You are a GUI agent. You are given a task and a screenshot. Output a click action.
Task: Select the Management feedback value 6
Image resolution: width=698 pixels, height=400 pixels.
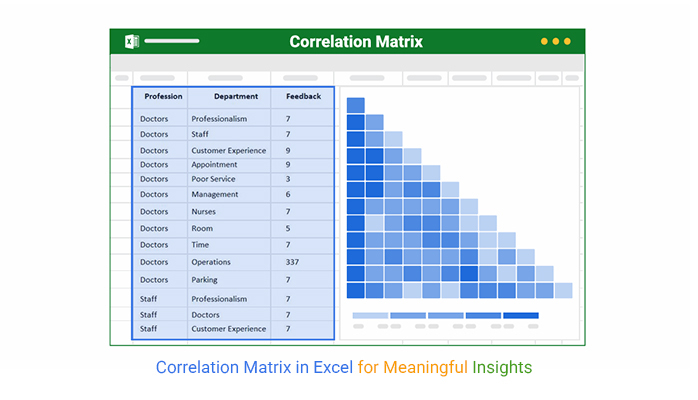pos(288,194)
